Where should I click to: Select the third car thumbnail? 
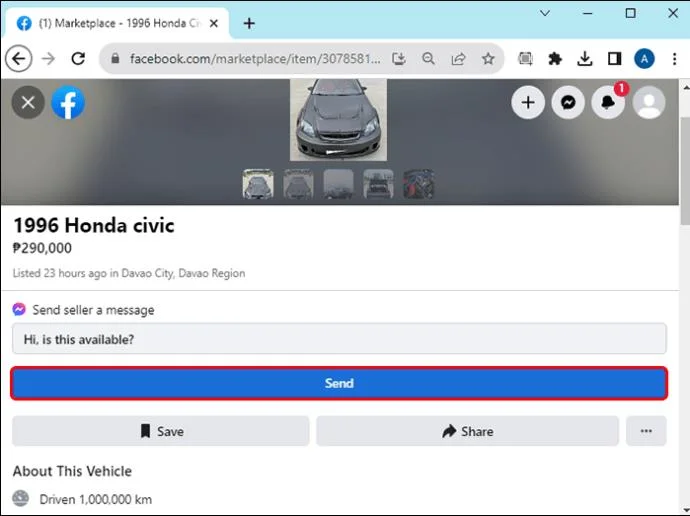pyautogui.click(x=338, y=184)
